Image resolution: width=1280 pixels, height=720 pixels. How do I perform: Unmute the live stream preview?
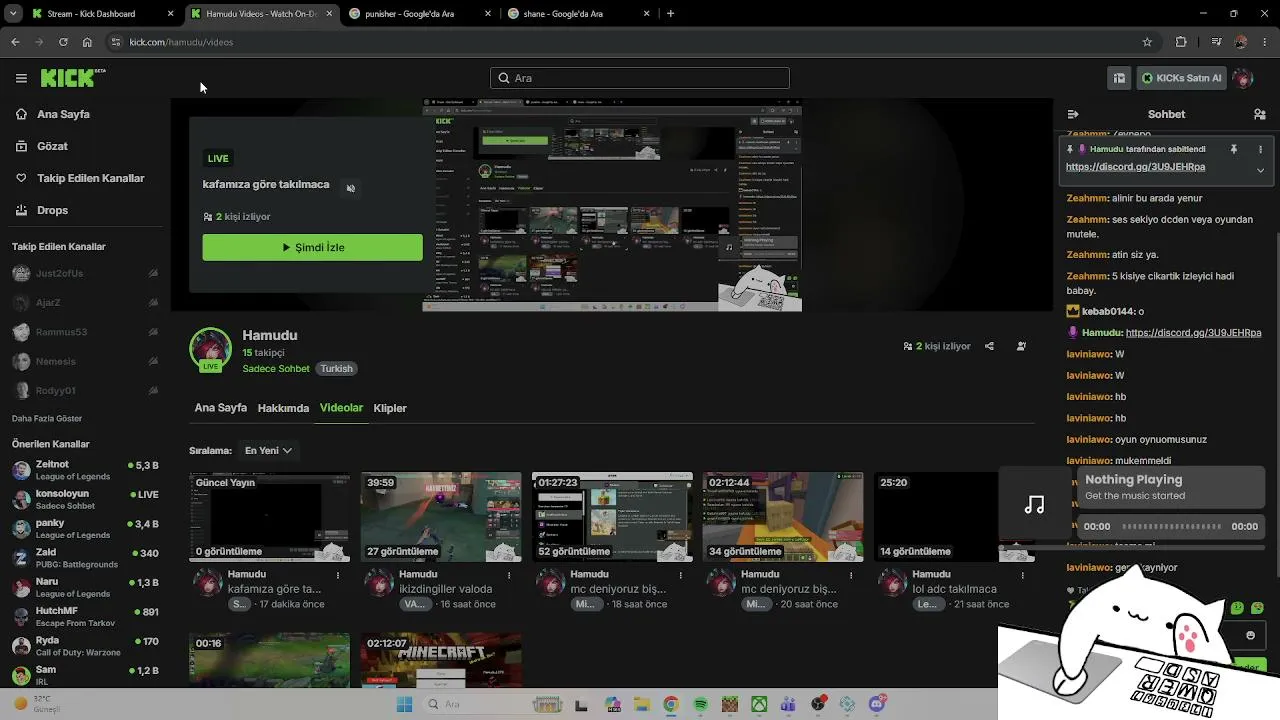[x=350, y=188]
